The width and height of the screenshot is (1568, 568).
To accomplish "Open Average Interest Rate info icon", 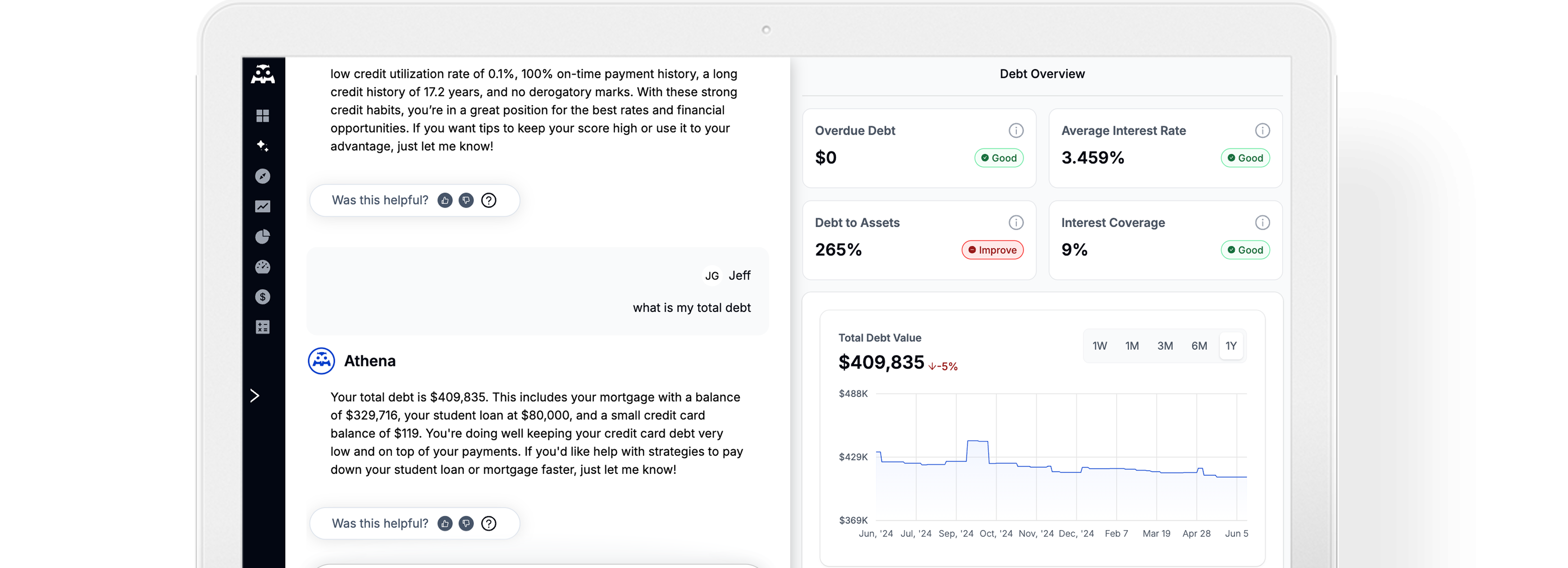I will coord(1263,131).
